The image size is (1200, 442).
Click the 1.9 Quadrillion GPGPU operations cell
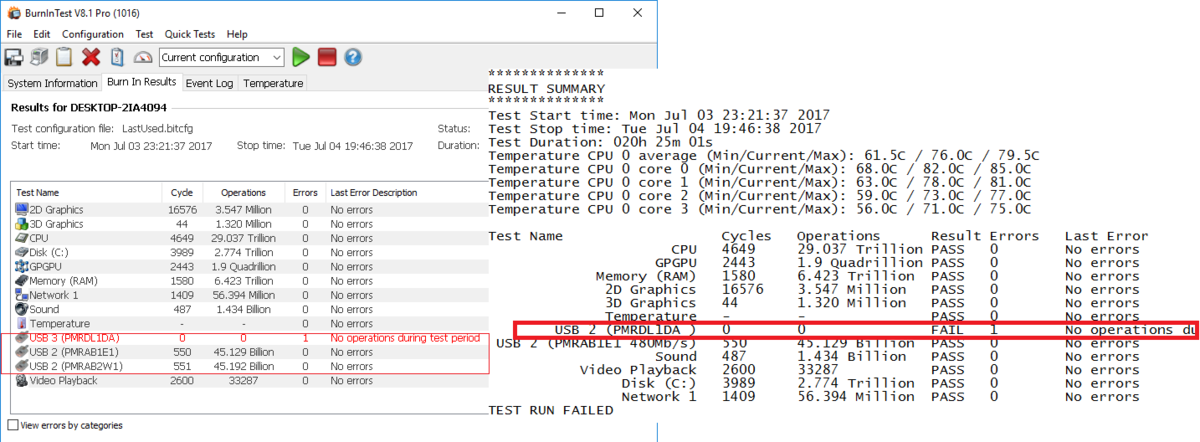(x=243, y=267)
